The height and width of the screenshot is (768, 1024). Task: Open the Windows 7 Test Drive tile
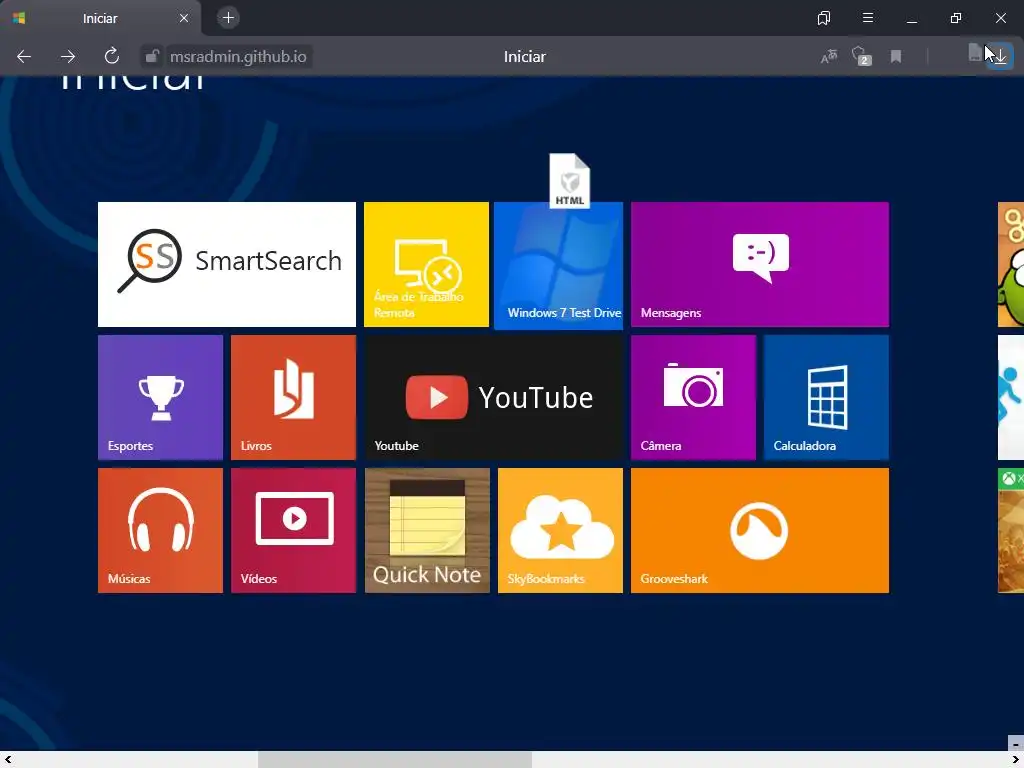tap(558, 266)
